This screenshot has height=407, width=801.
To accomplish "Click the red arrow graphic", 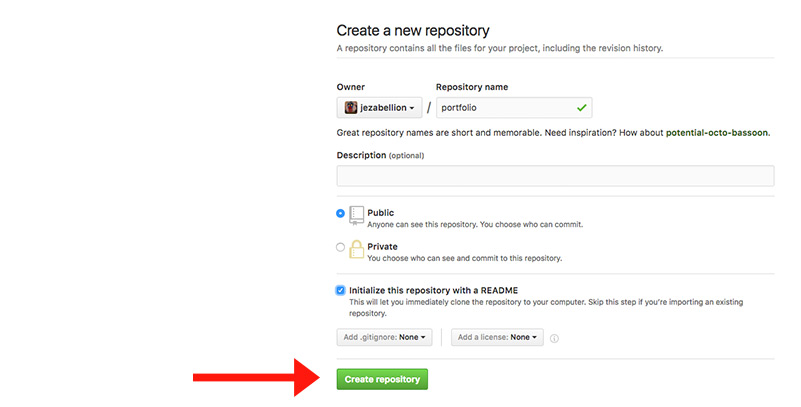I will pyautogui.click(x=256, y=377).
